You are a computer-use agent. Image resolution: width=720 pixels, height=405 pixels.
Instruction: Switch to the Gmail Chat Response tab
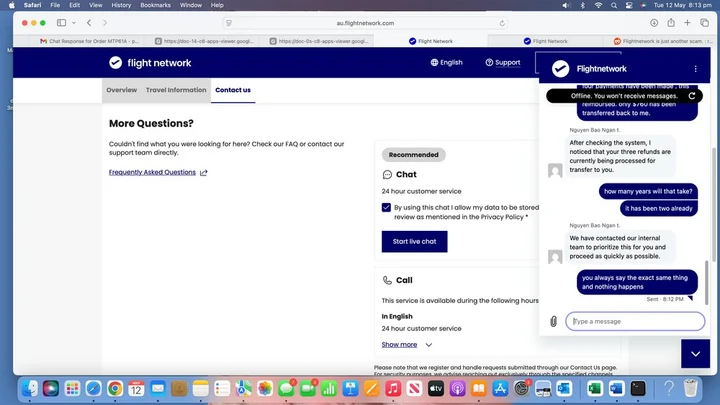click(x=90, y=41)
